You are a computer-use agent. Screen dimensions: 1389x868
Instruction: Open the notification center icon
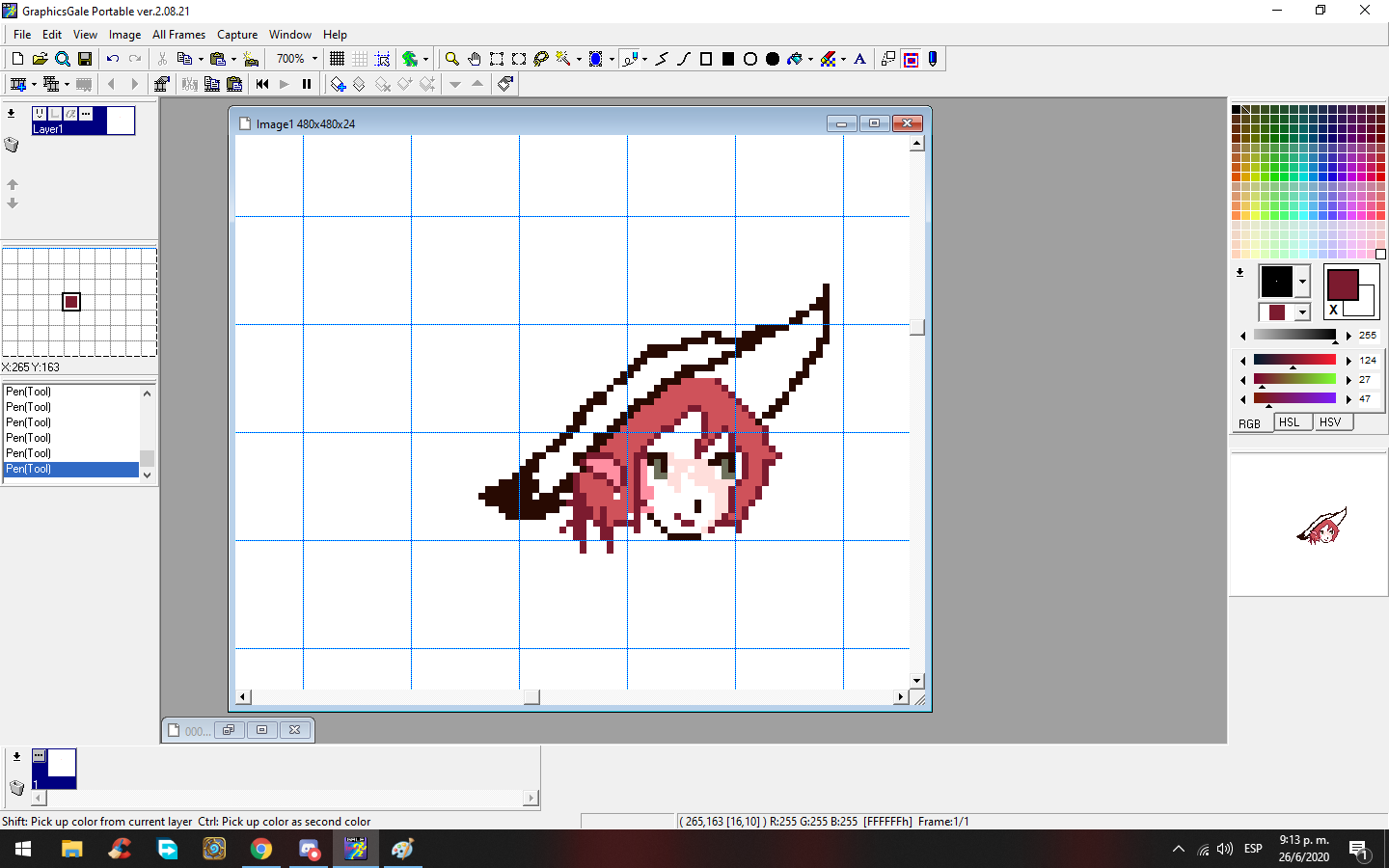(1359, 849)
